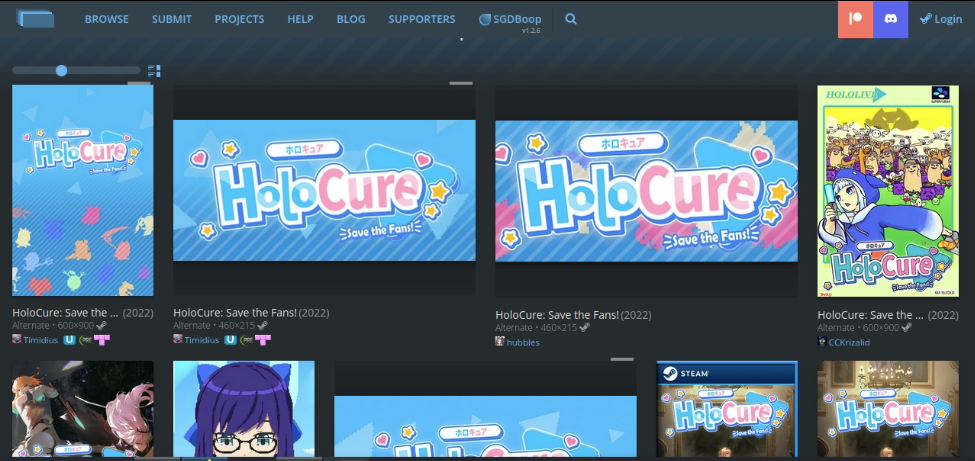This screenshot has width=975, height=461.
Task: Click the blue U badge under first grid
Action: tap(70, 340)
